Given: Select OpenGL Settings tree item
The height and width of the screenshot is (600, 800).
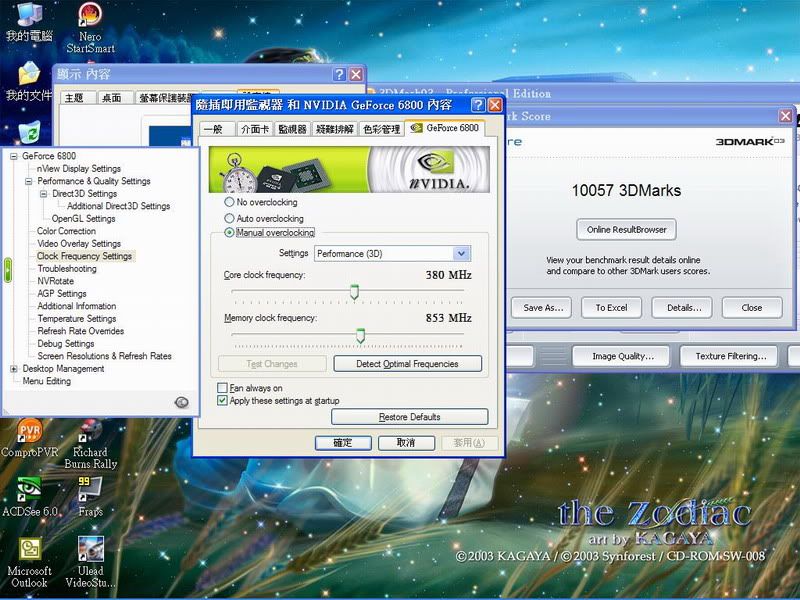Looking at the screenshot, I should pos(84,218).
